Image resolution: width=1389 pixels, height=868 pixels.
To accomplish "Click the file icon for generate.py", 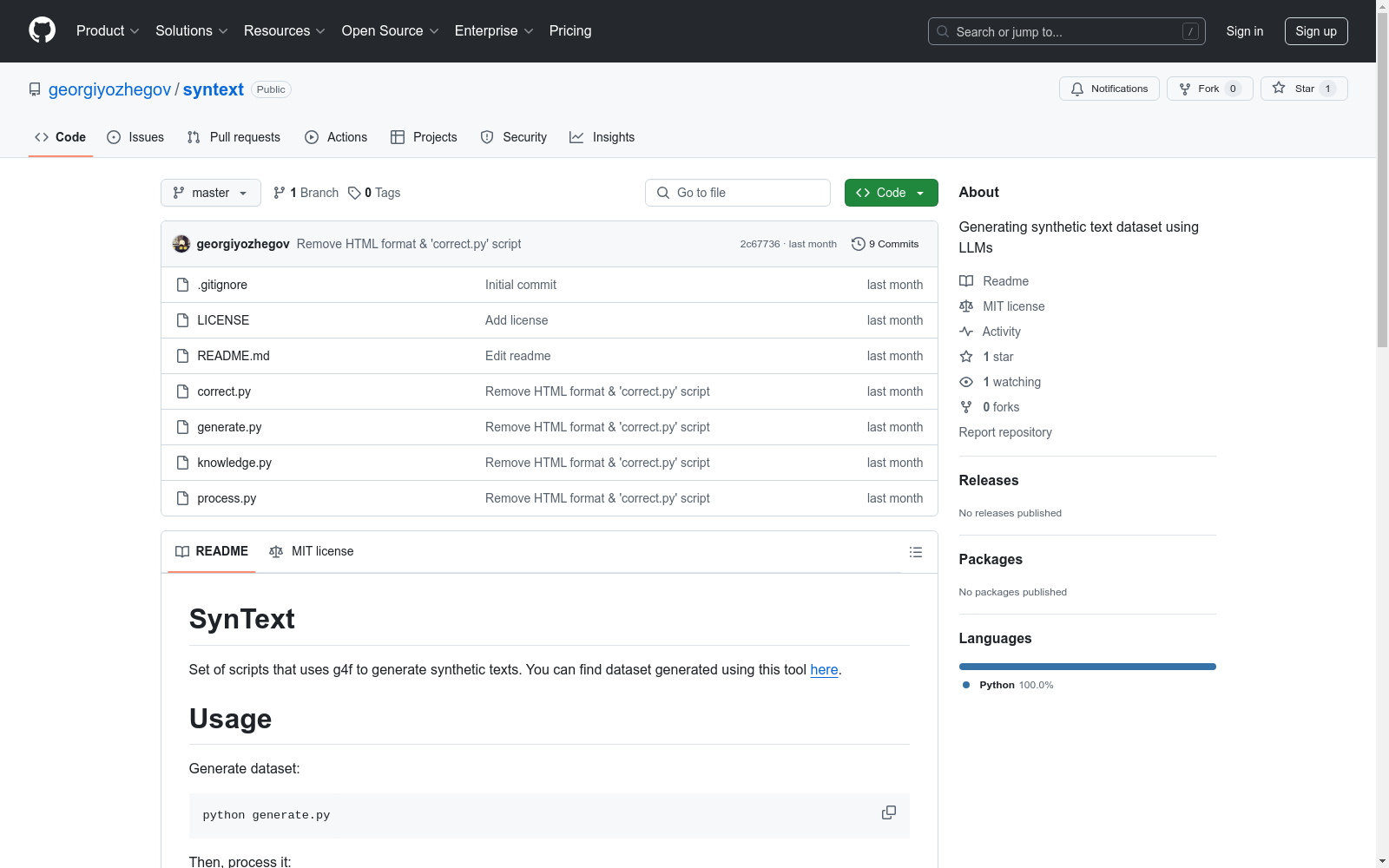I will 182,427.
